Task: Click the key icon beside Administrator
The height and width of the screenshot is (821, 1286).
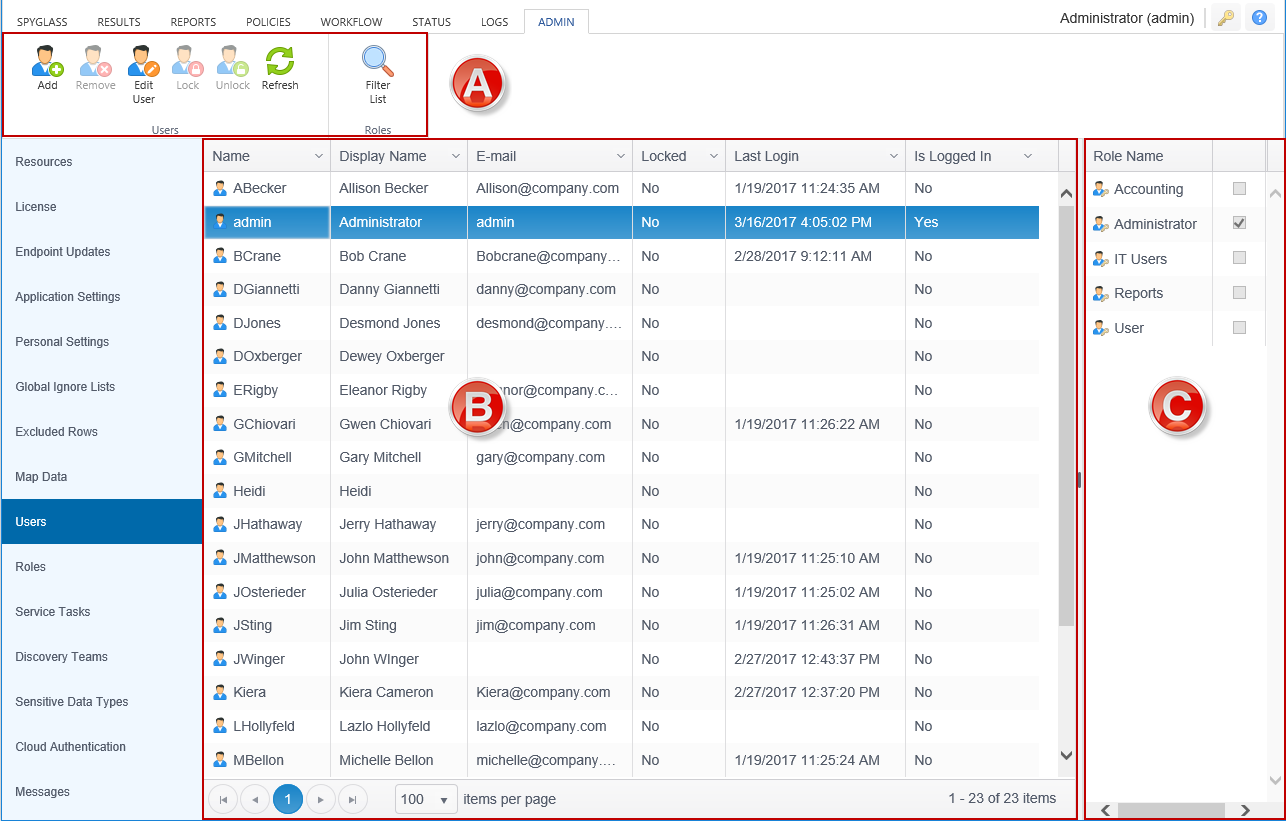Action: [x=1225, y=18]
